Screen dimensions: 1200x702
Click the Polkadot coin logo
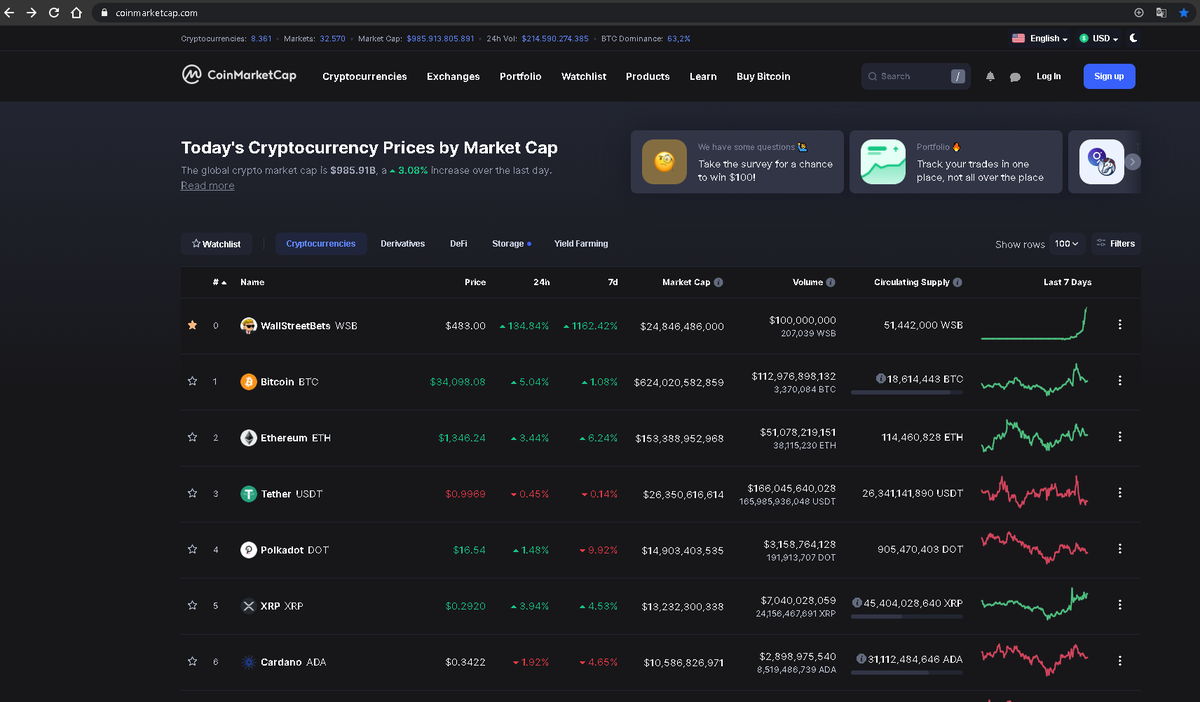249,550
